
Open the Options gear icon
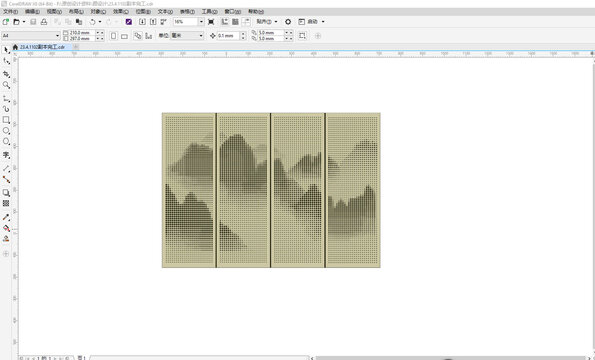pos(288,22)
